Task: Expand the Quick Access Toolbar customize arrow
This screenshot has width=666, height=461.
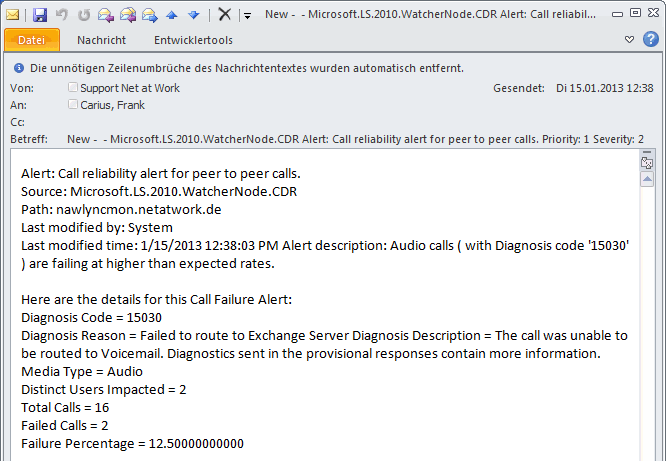Action: [247, 16]
